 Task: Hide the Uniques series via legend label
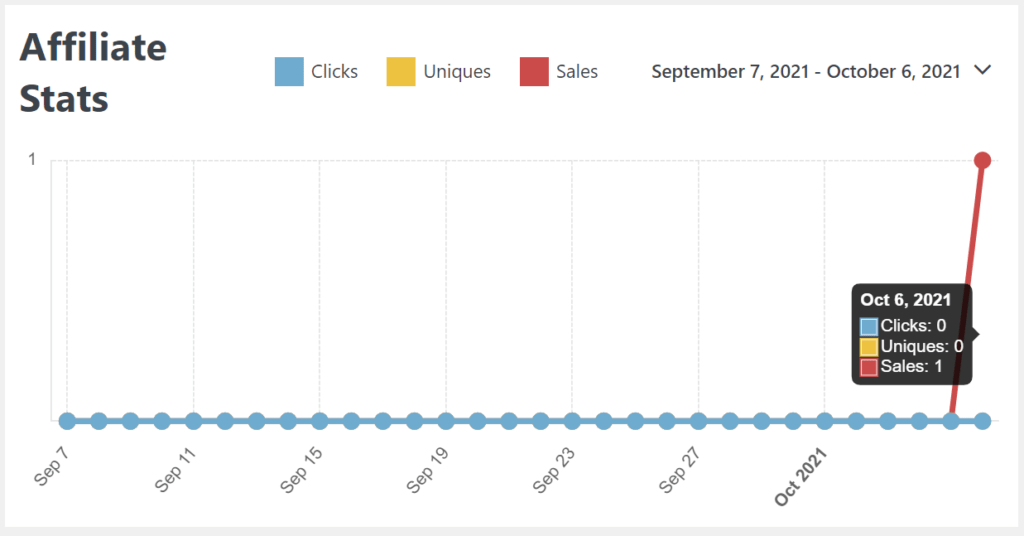coord(457,72)
